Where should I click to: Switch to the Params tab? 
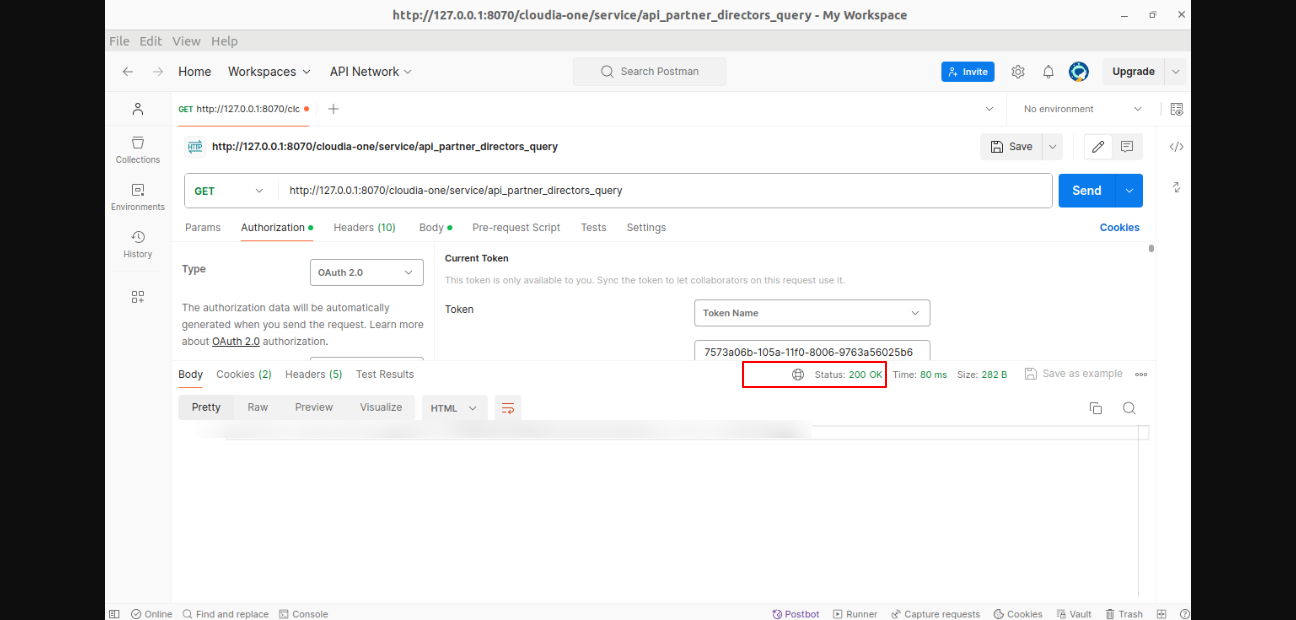(x=203, y=228)
